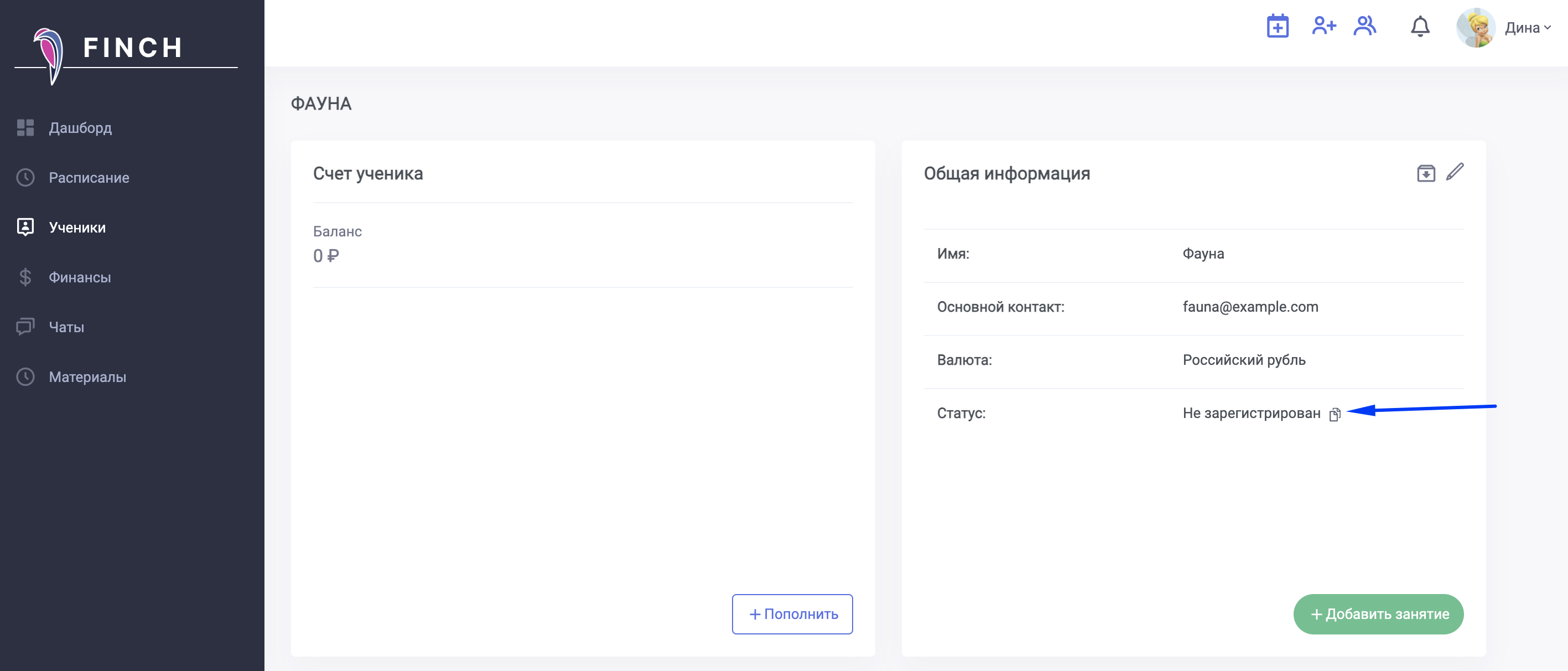
Task: Click the Дашборд label in sidebar
Action: point(80,128)
